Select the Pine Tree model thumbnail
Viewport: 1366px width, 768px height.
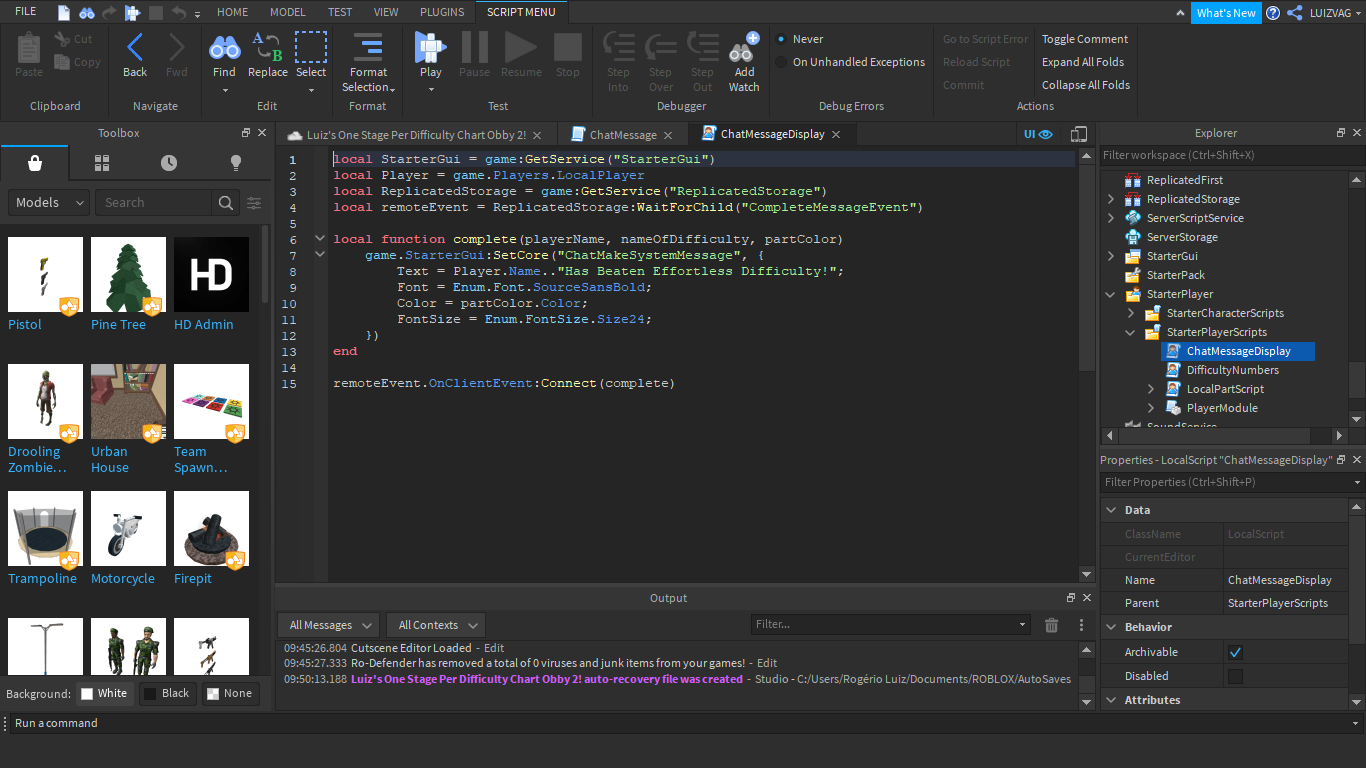pyautogui.click(x=128, y=275)
